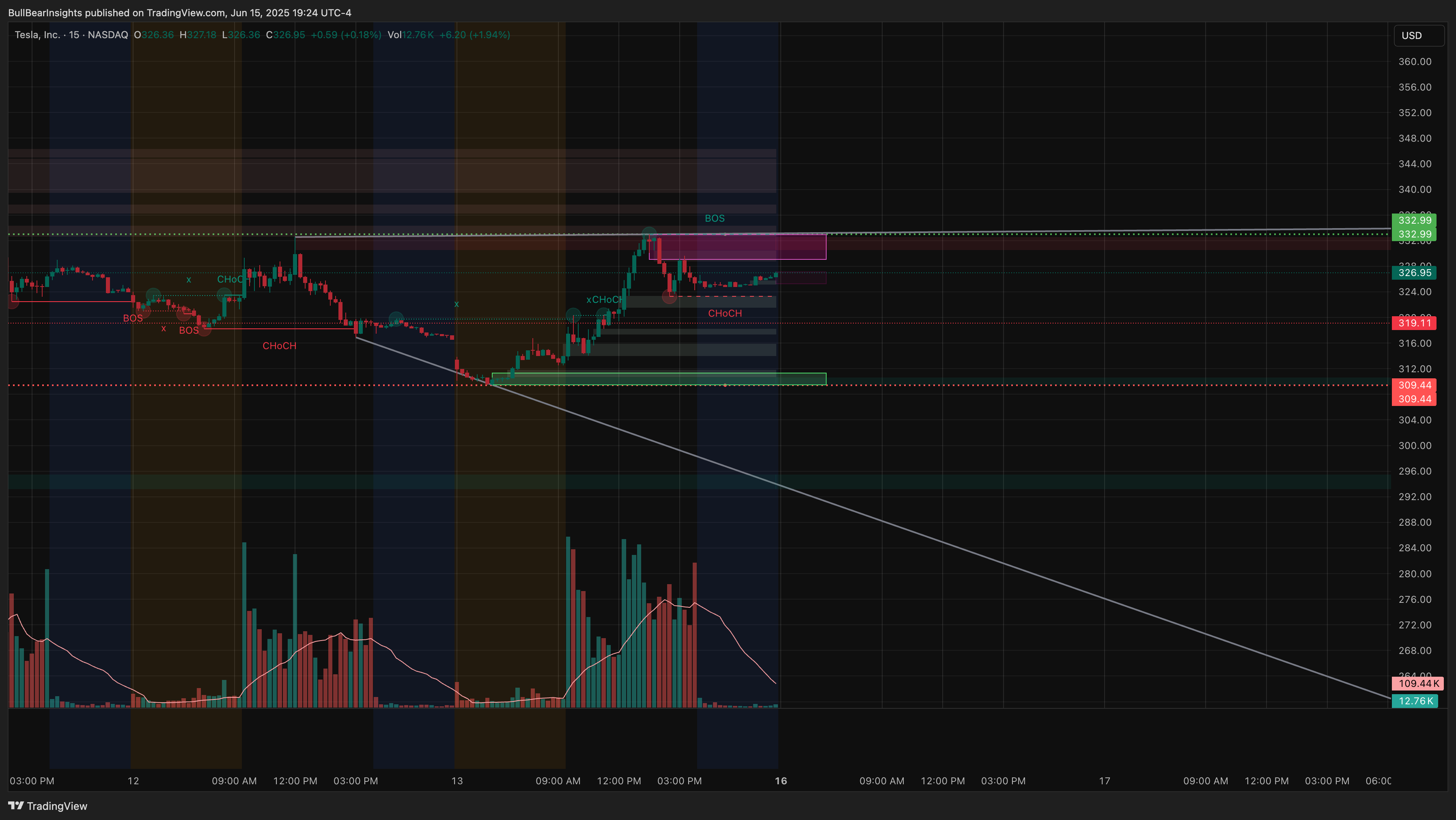This screenshot has height=820, width=1456.
Task: Open the BullBearInsights published header text
Action: [180, 13]
